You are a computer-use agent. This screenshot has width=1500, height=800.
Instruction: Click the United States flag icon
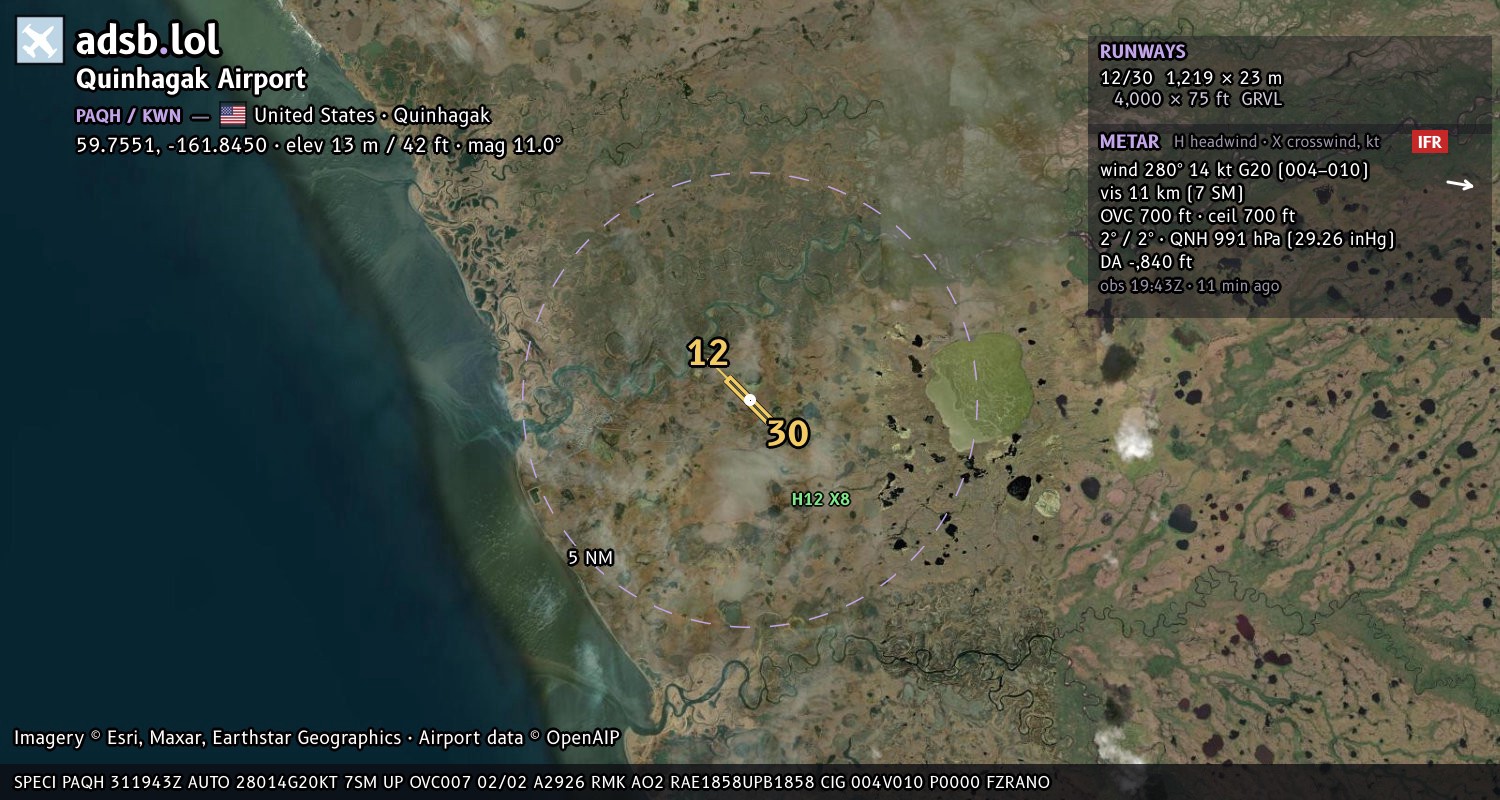(233, 115)
